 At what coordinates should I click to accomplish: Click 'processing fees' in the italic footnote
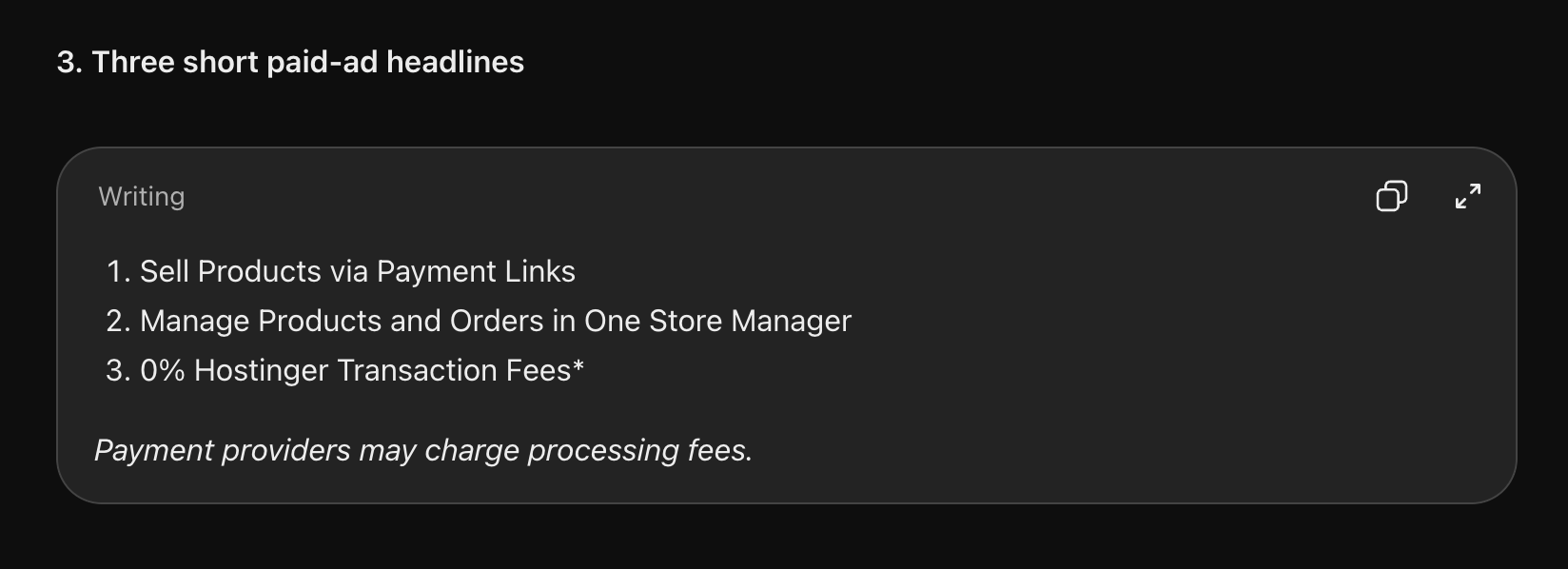640,450
